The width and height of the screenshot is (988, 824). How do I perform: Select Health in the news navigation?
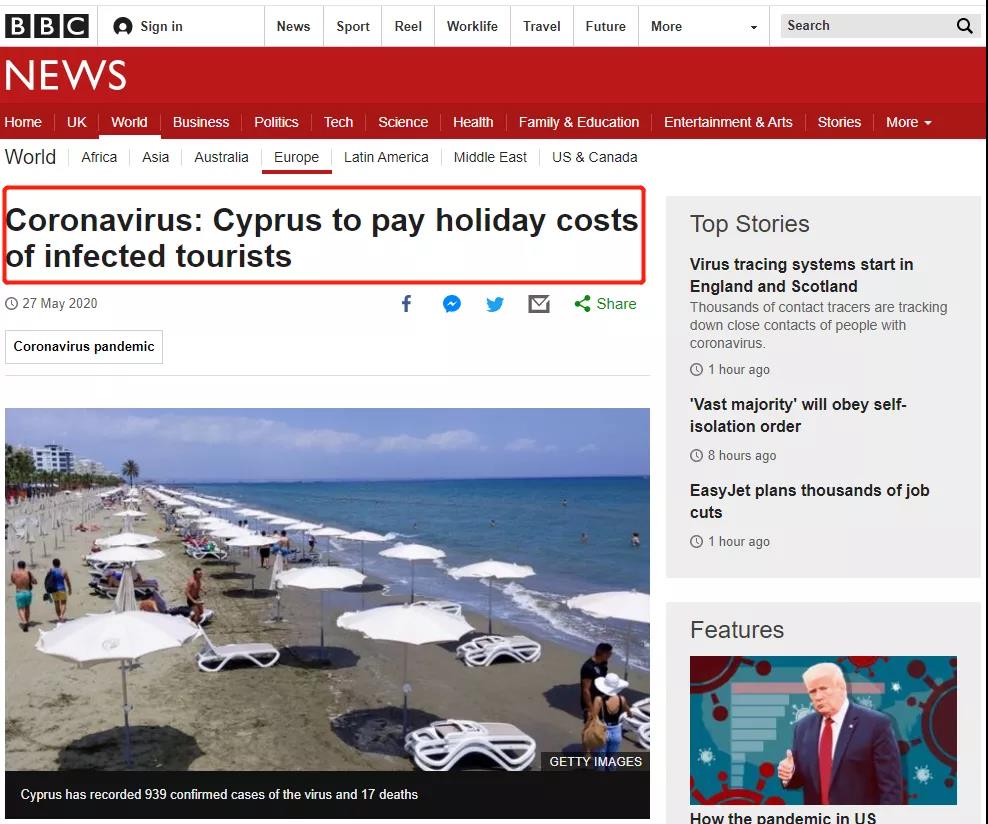click(473, 122)
